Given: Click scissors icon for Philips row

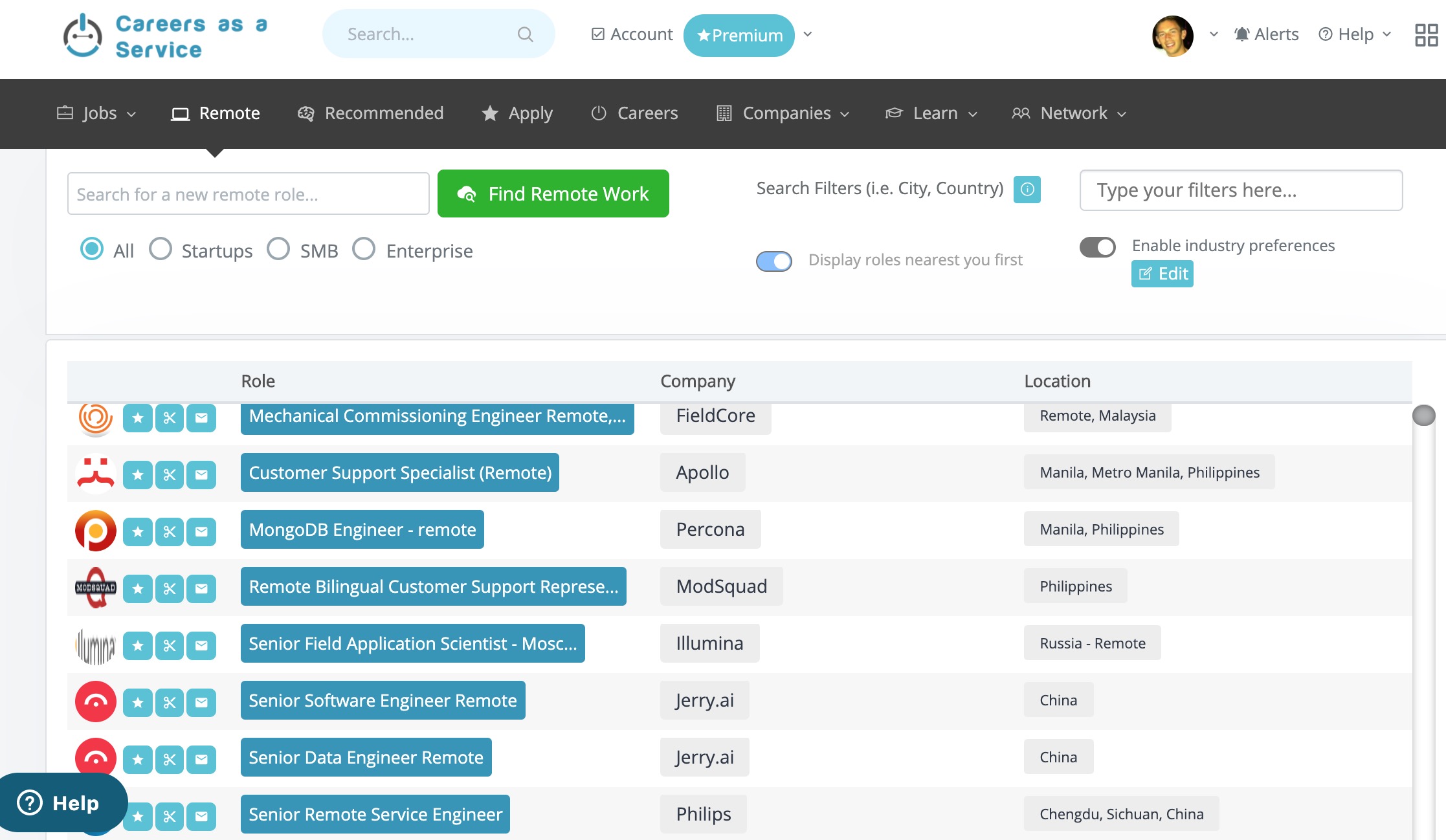Looking at the screenshot, I should click(170, 817).
